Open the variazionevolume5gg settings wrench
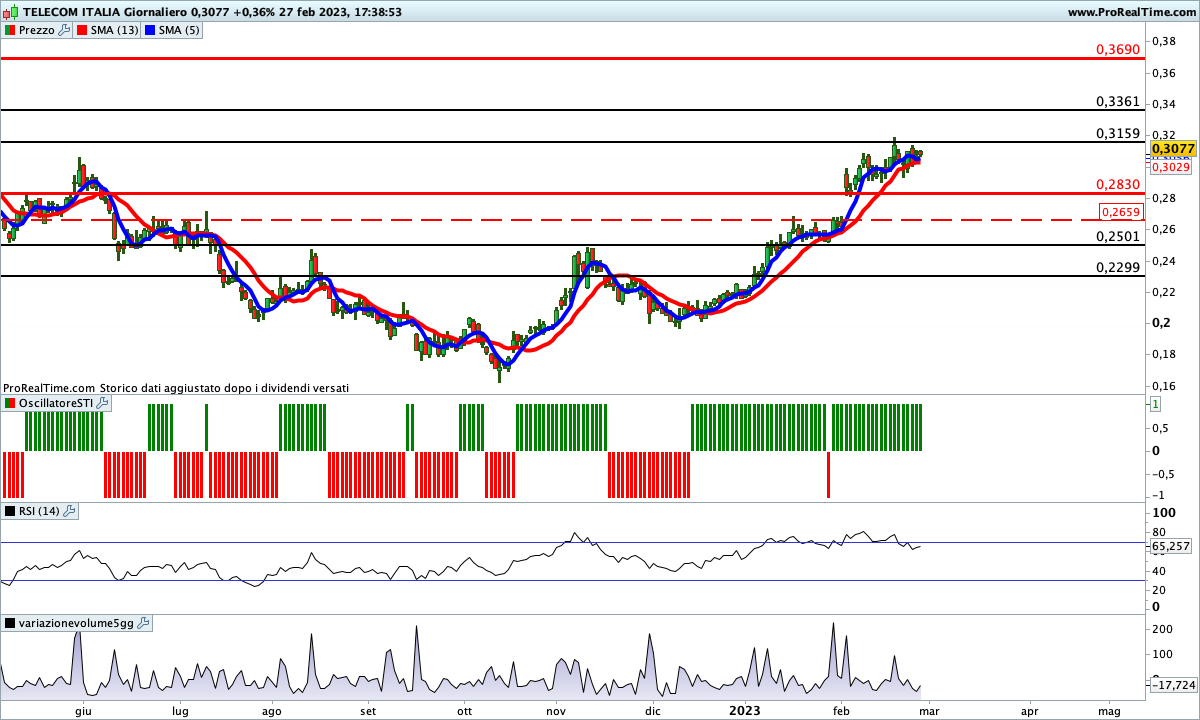This screenshot has width=1200, height=720. tap(143, 623)
